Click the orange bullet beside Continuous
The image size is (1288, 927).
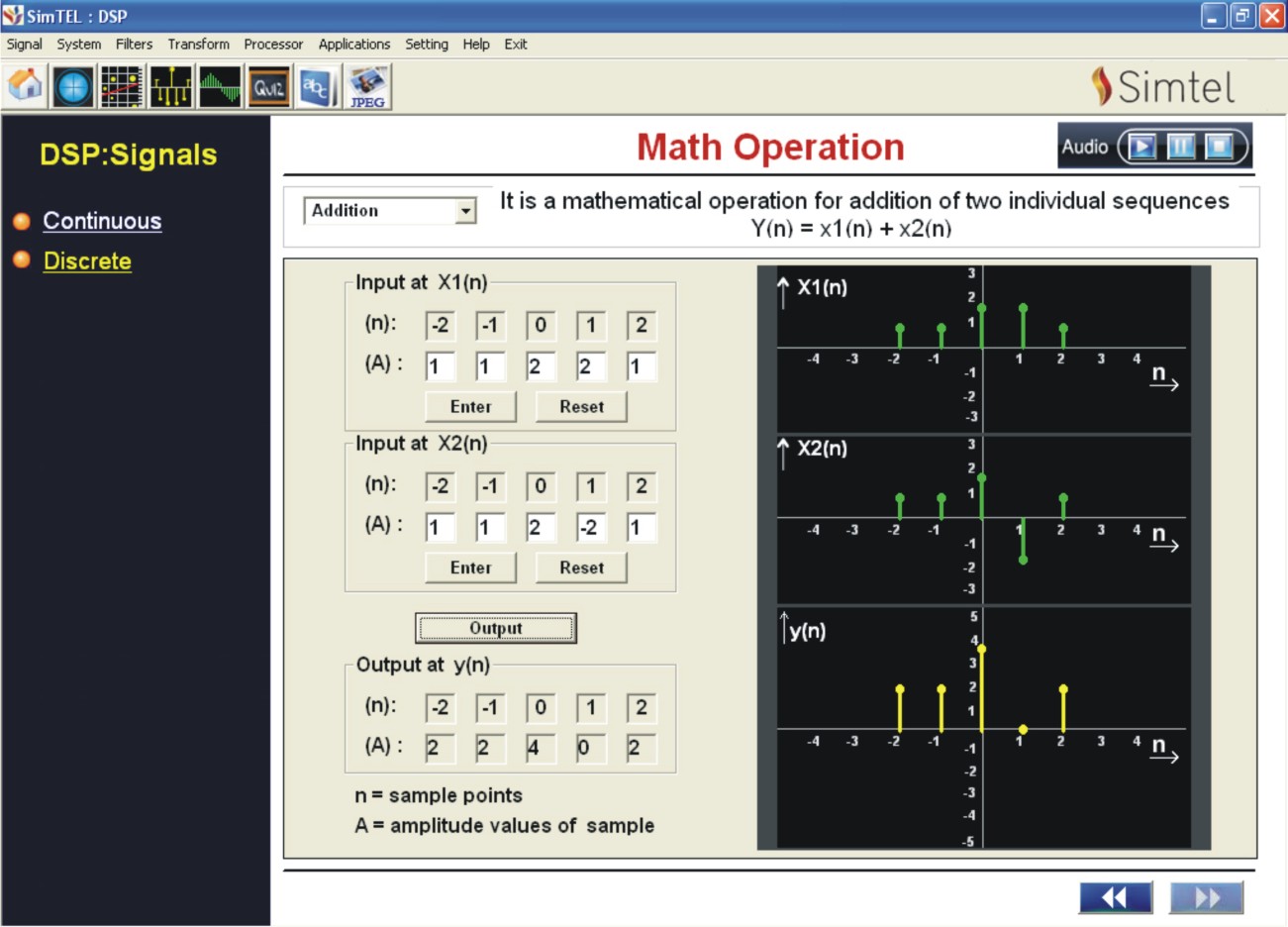tap(22, 222)
